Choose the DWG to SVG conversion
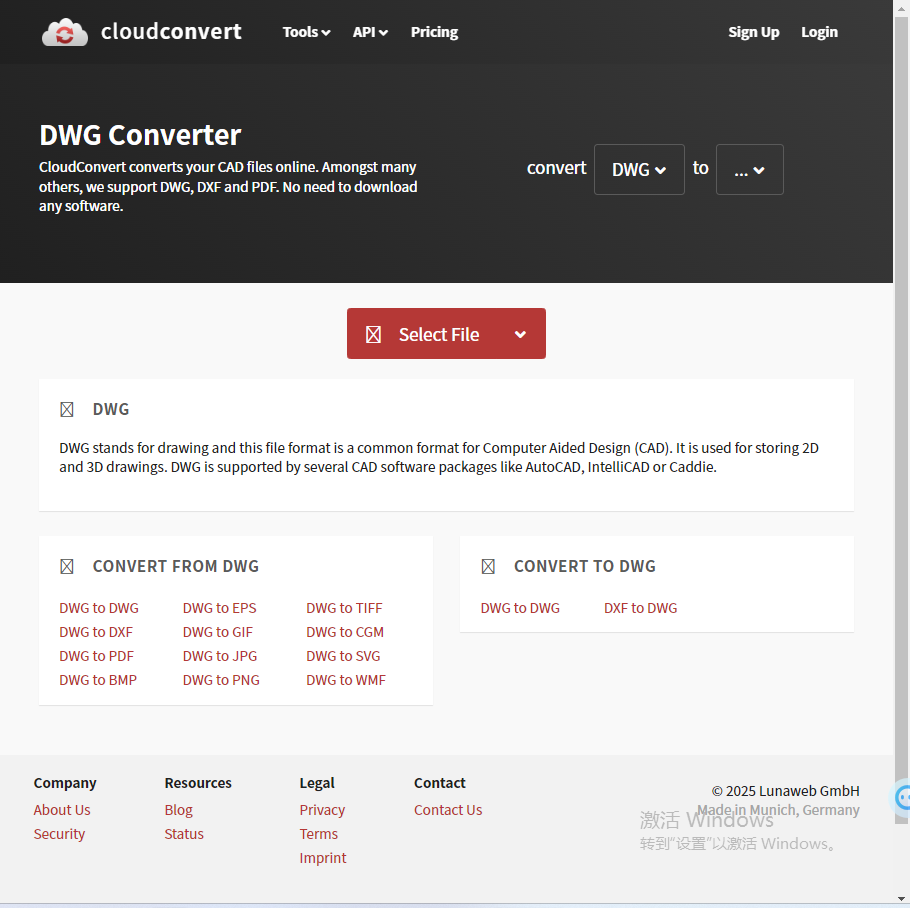Image resolution: width=910 pixels, height=908 pixels. [343, 656]
